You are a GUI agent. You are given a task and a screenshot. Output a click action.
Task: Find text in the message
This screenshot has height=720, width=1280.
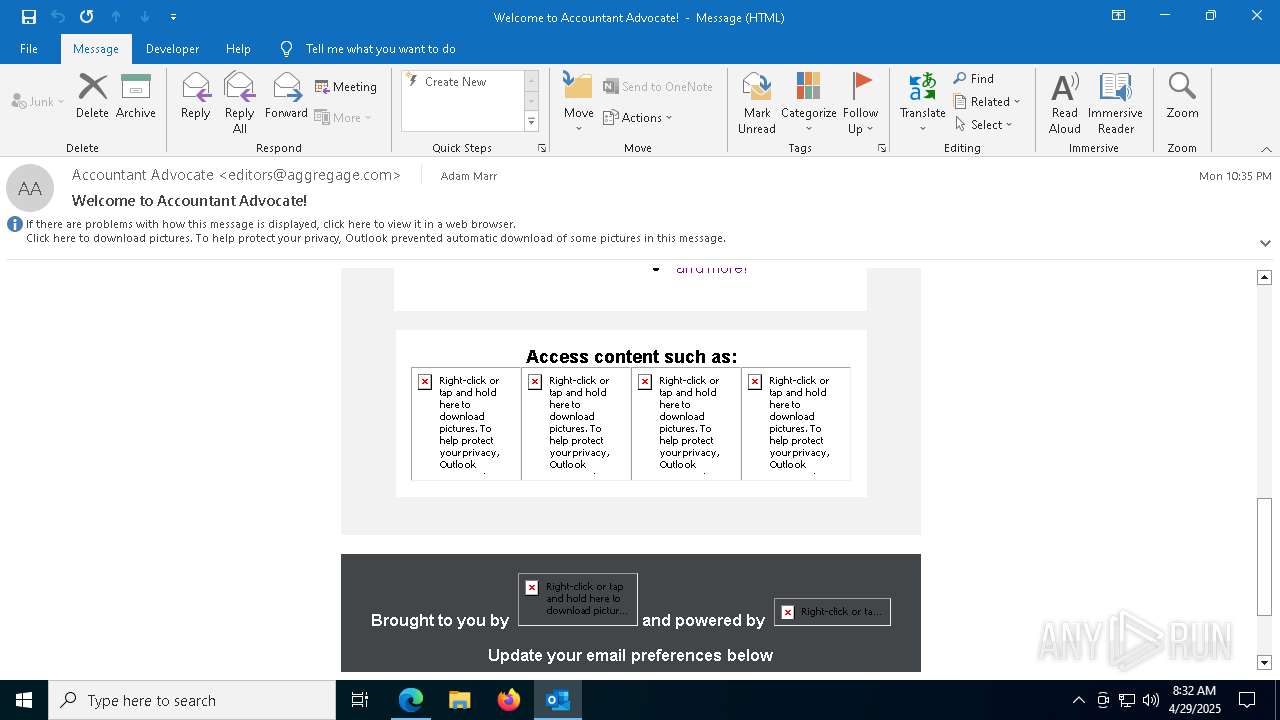(974, 78)
